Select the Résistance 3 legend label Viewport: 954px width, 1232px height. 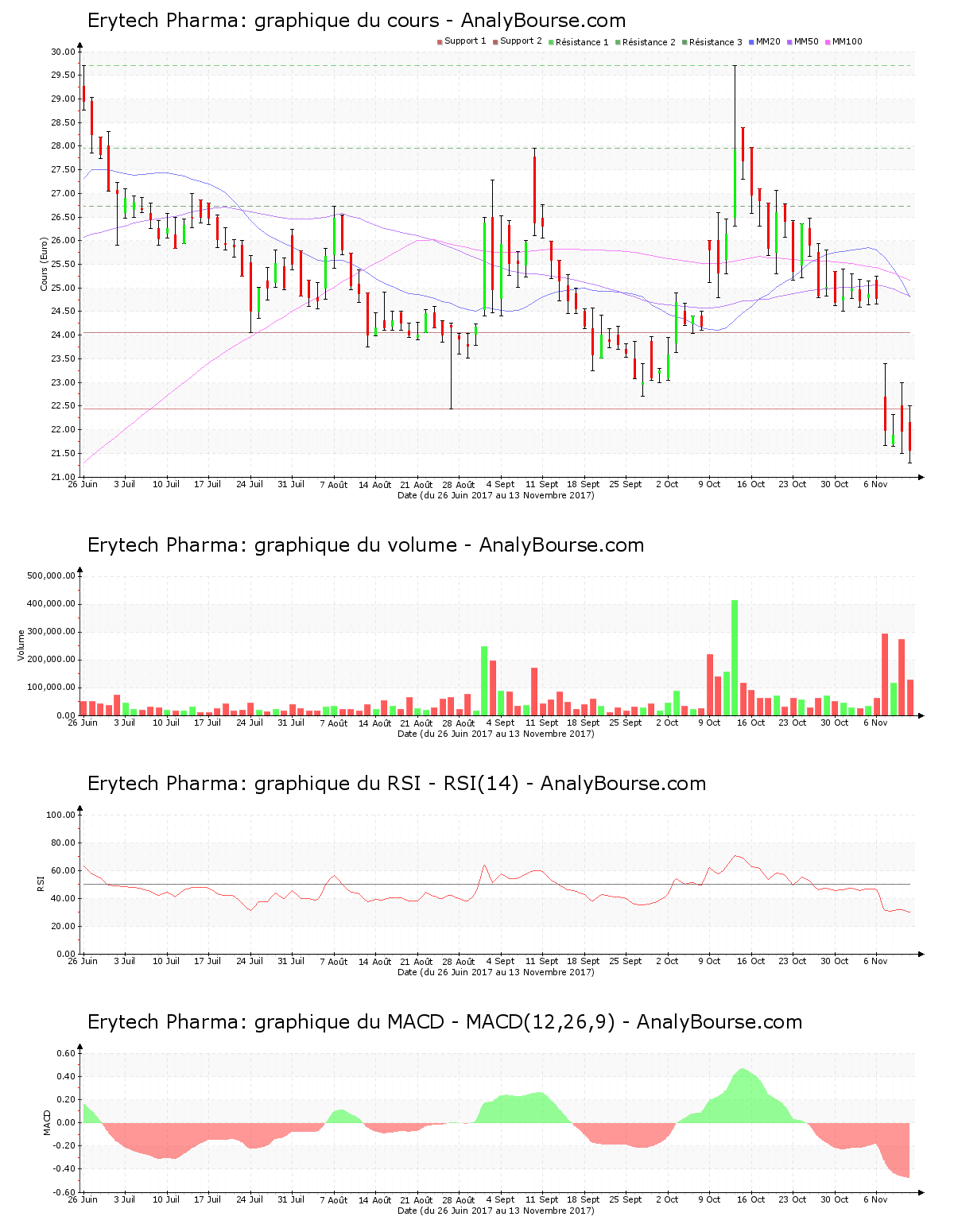pyautogui.click(x=715, y=42)
